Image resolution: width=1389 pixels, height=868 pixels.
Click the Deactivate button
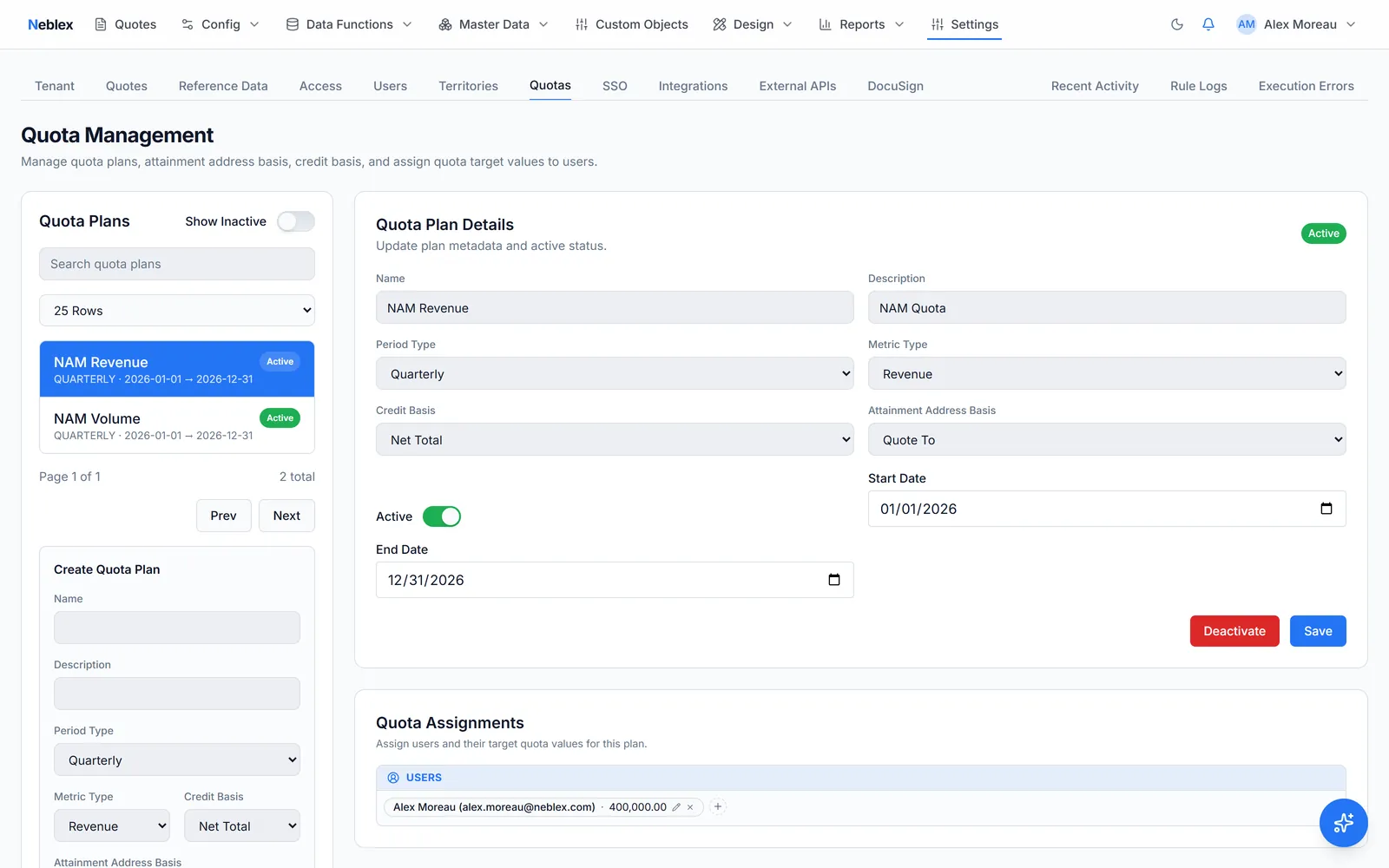1234,631
